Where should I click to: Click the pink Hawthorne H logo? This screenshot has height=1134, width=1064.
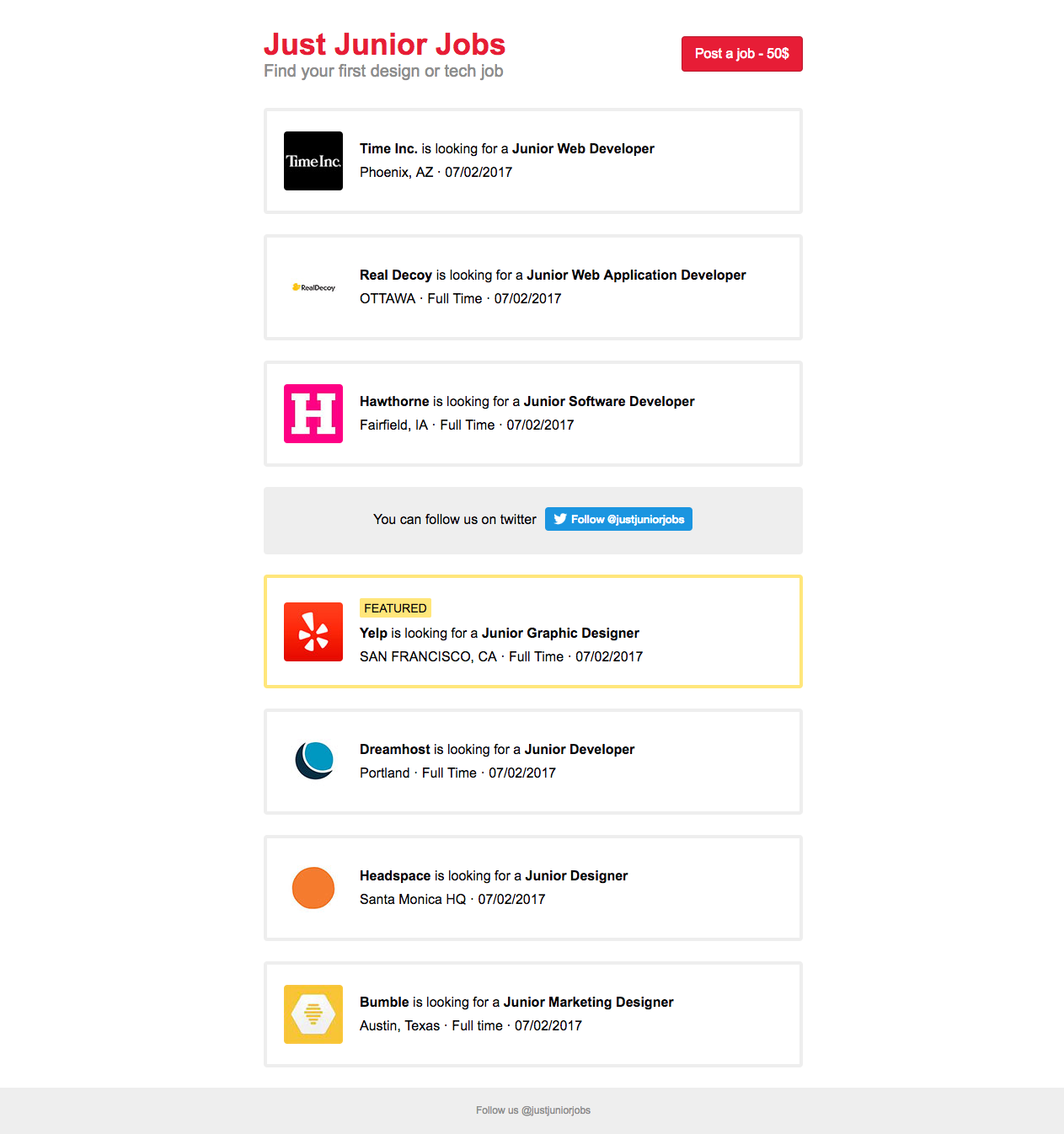pos(313,414)
